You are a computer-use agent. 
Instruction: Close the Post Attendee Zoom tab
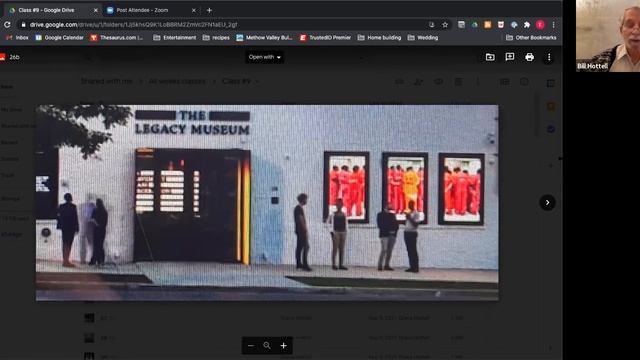193,10
